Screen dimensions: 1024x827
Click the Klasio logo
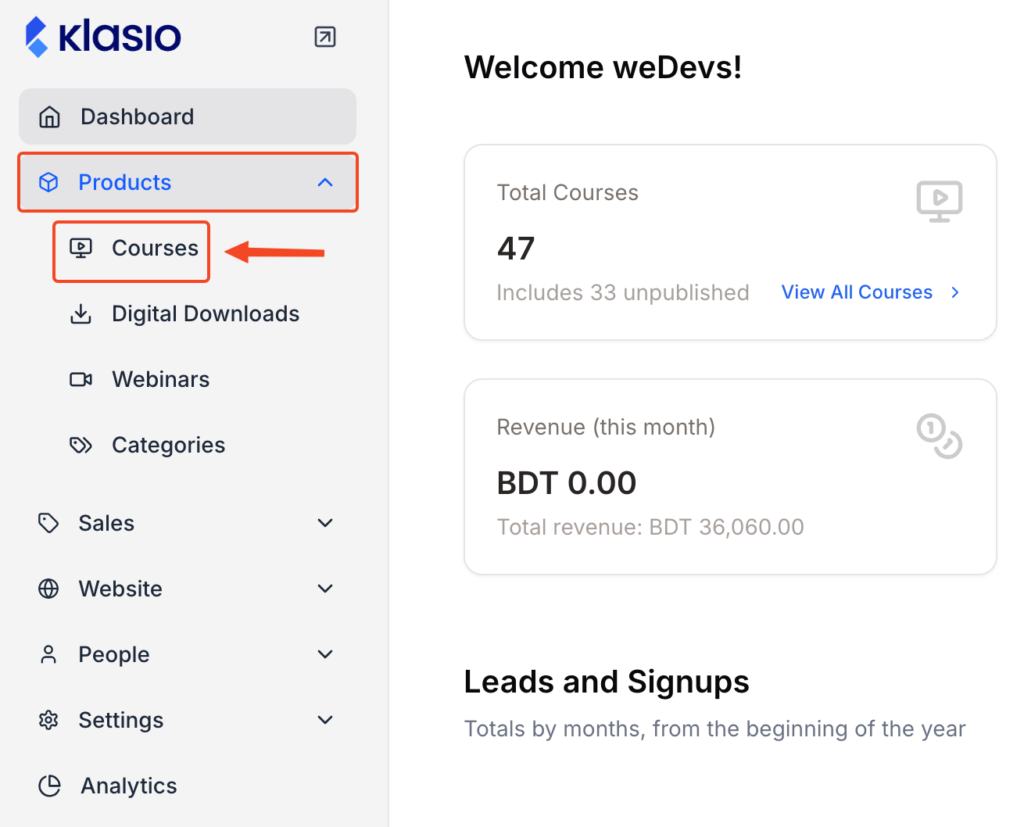pyautogui.click(x=103, y=37)
